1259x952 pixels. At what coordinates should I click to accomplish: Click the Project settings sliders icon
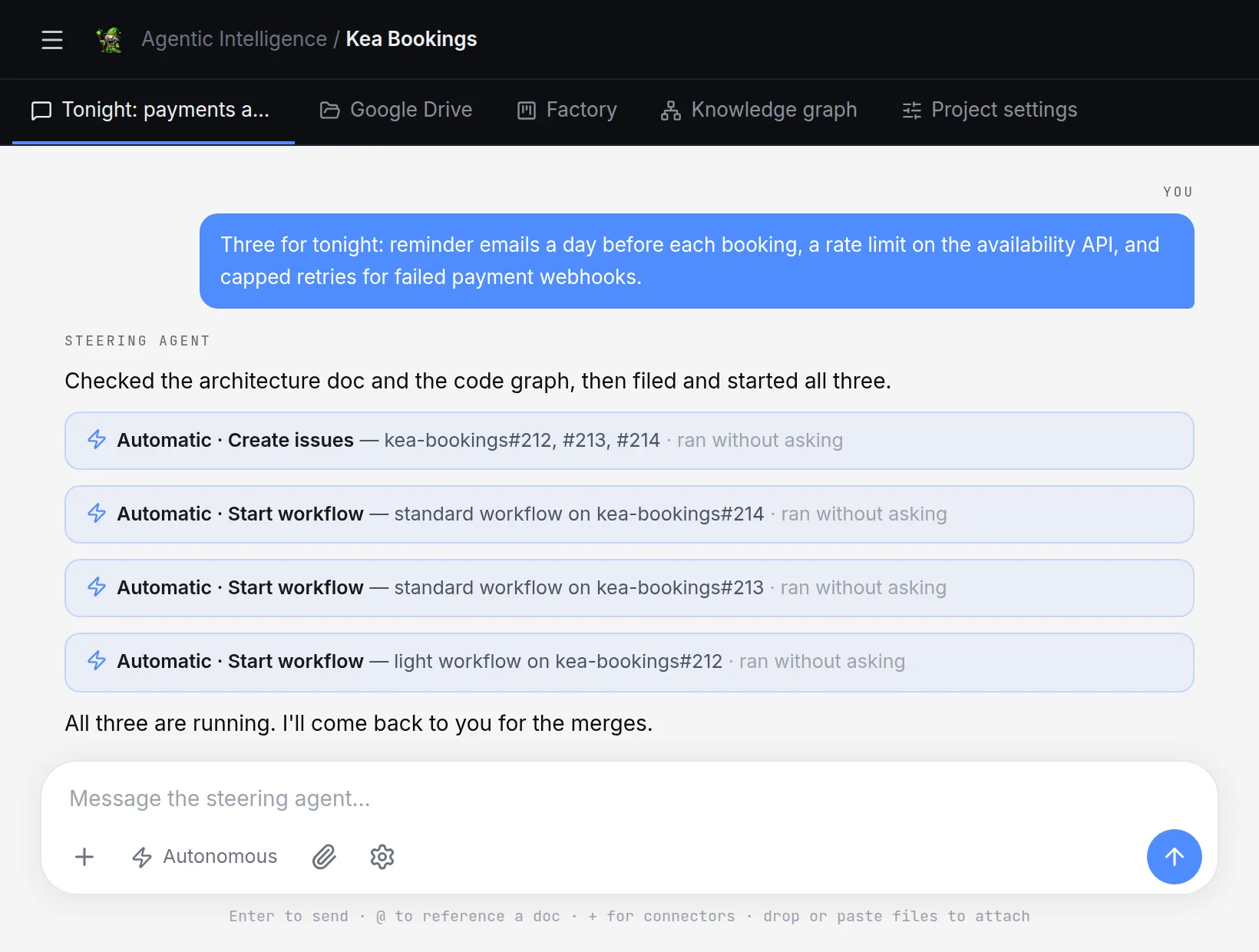[x=912, y=111]
